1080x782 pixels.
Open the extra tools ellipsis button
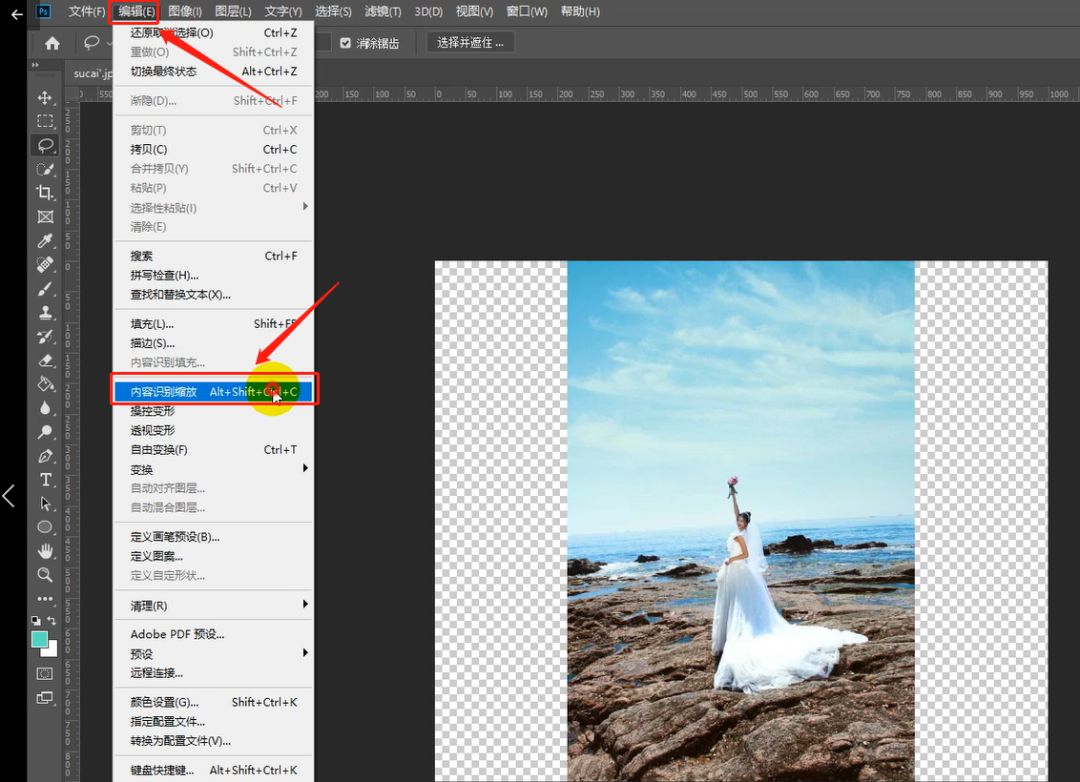(45, 599)
